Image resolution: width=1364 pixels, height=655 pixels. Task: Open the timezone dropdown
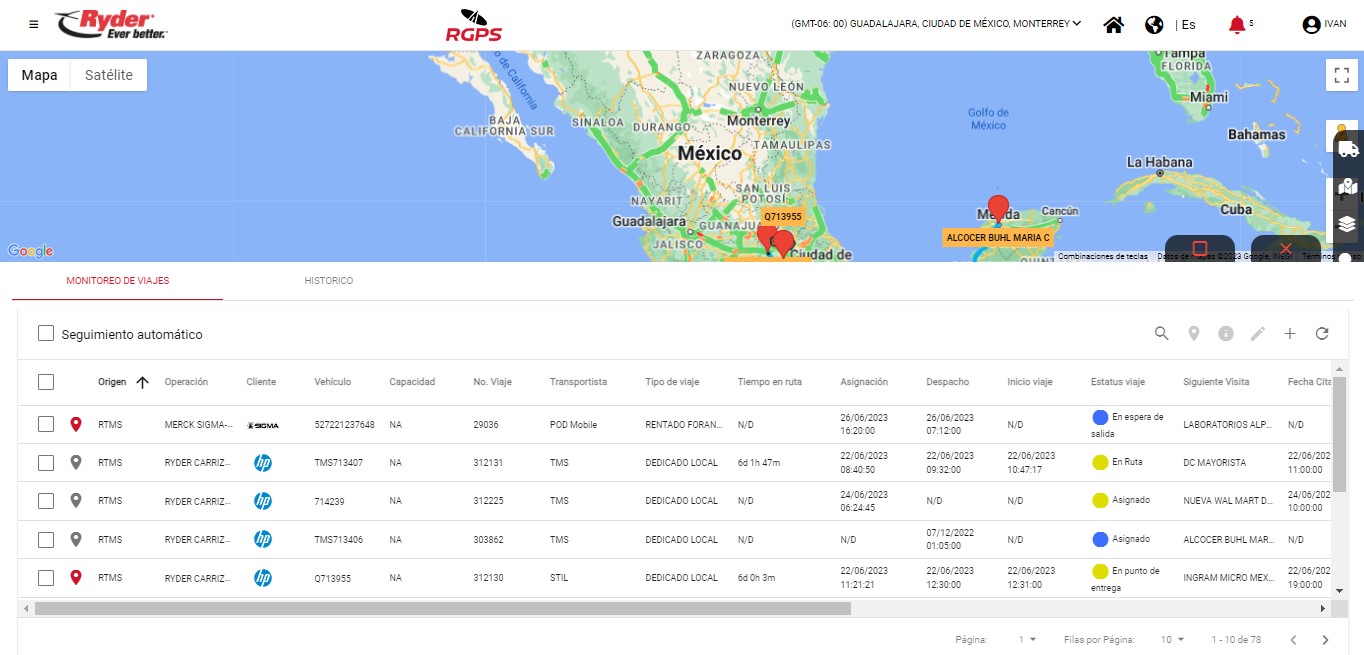click(x=936, y=24)
